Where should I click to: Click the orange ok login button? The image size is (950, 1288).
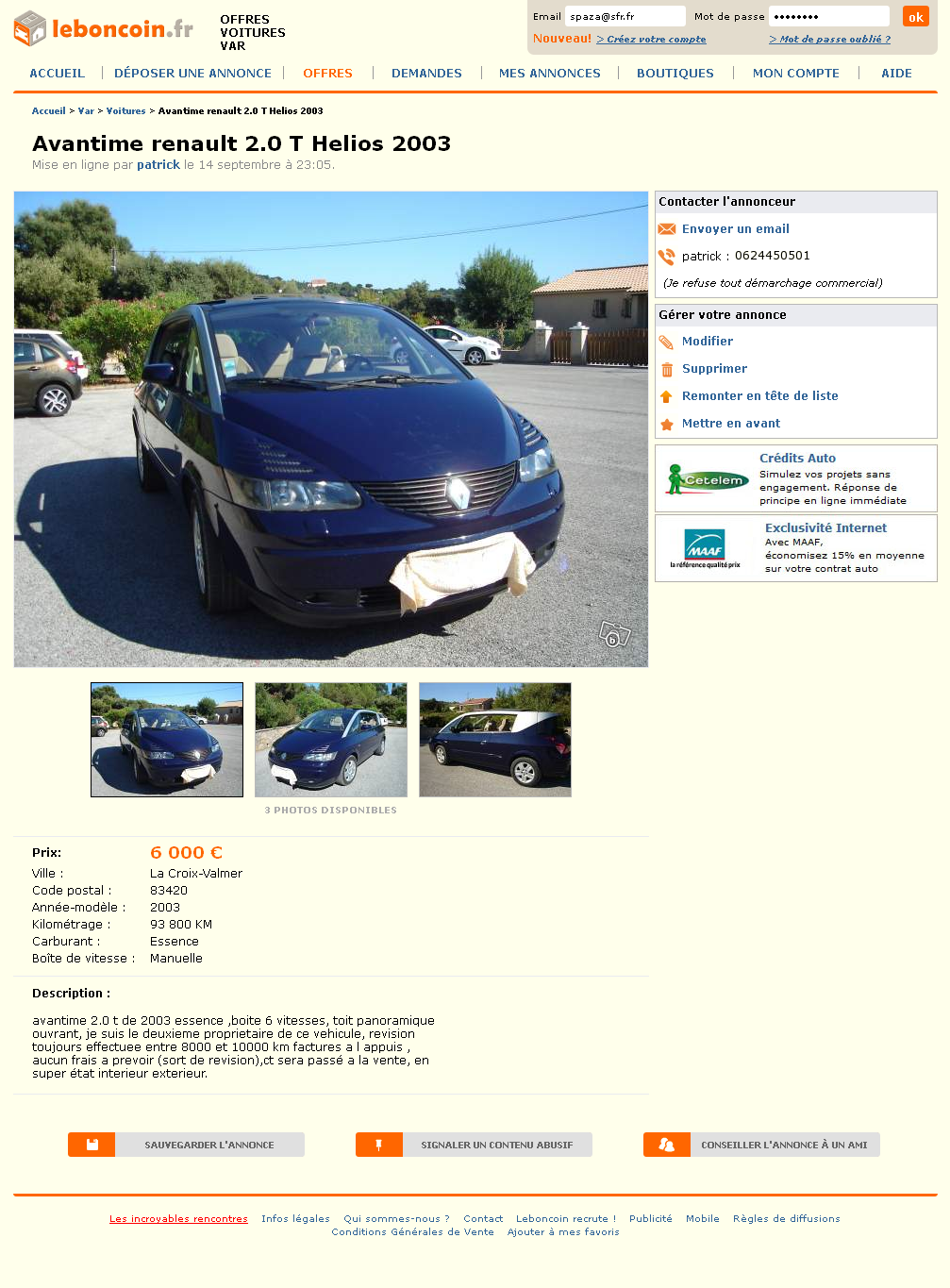tap(915, 16)
